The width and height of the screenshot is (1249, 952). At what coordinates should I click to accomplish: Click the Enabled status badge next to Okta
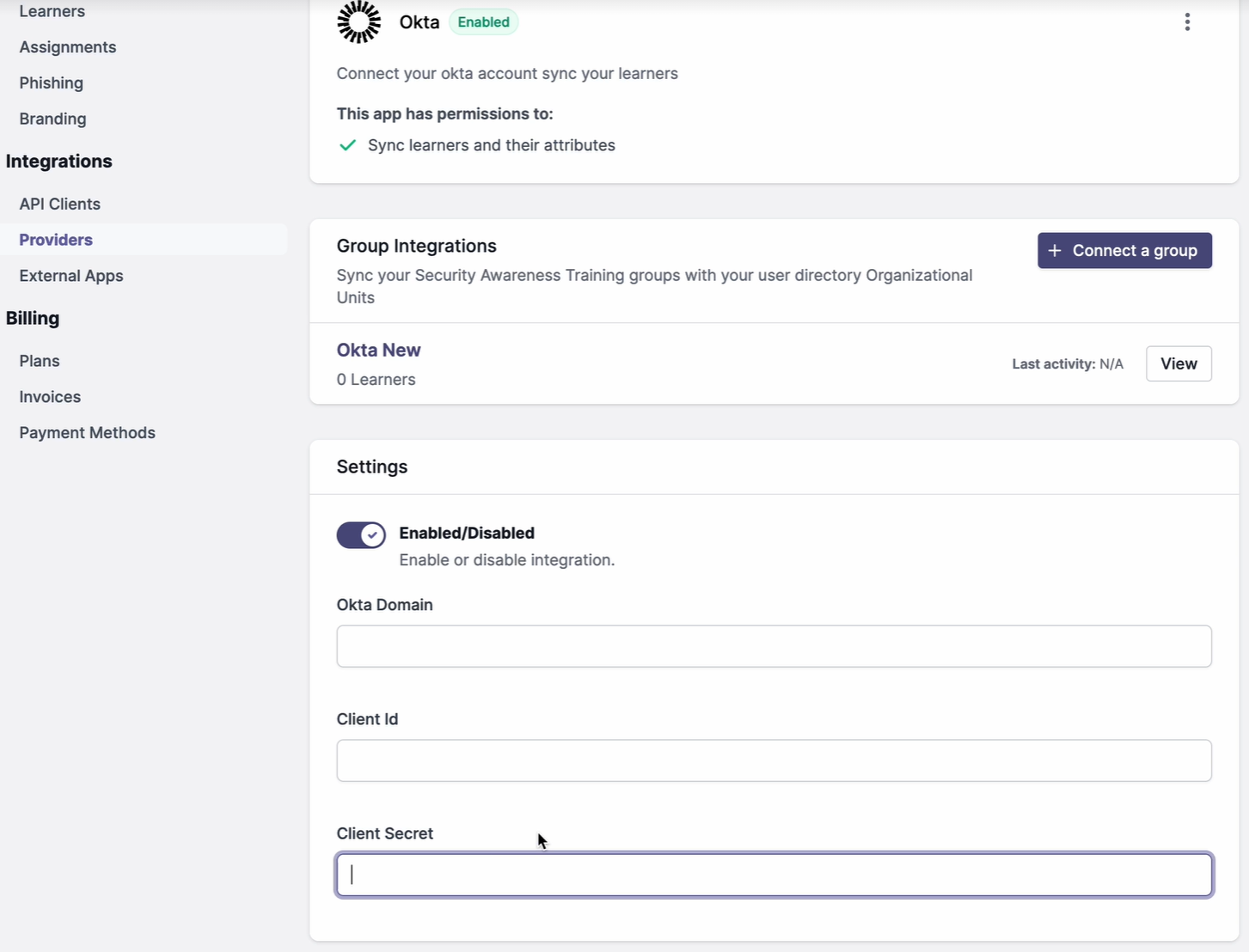pos(483,22)
